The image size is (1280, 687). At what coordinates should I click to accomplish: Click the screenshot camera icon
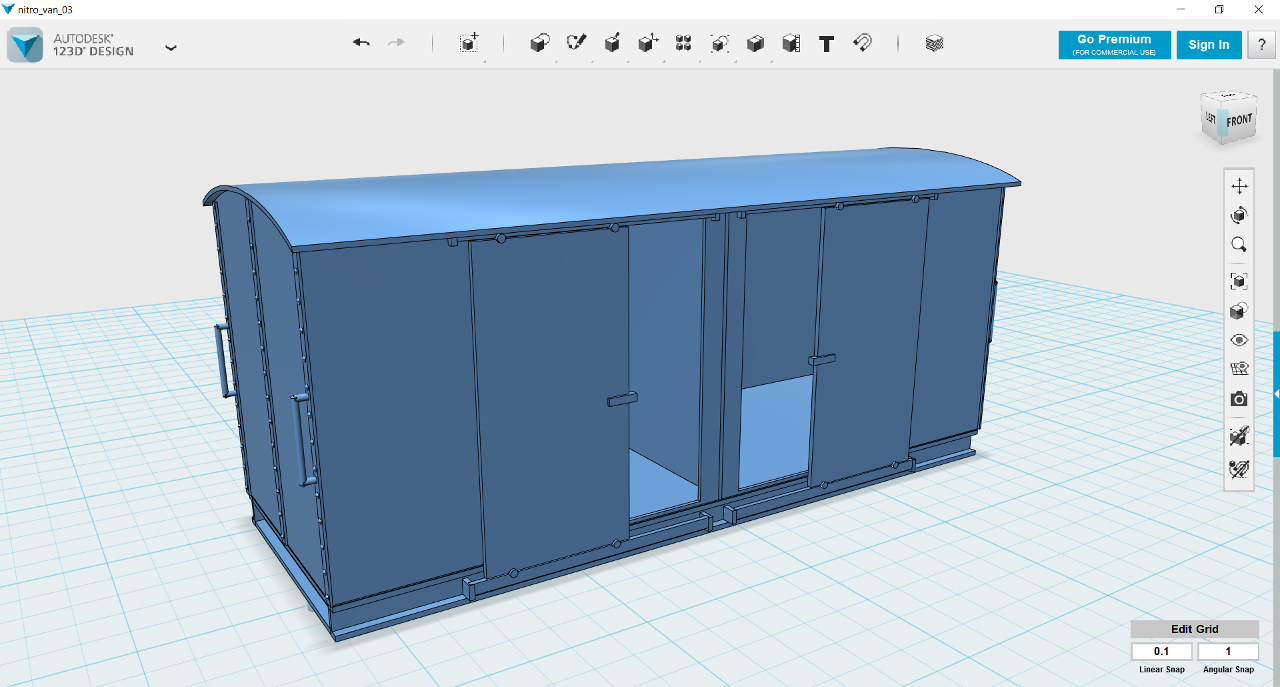[1239, 399]
